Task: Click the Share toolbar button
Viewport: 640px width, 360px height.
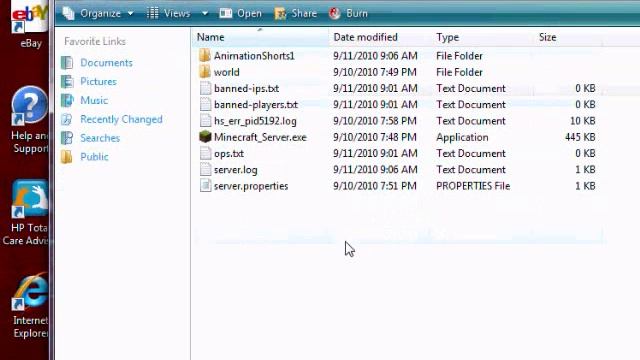Action: pyautogui.click(x=304, y=13)
